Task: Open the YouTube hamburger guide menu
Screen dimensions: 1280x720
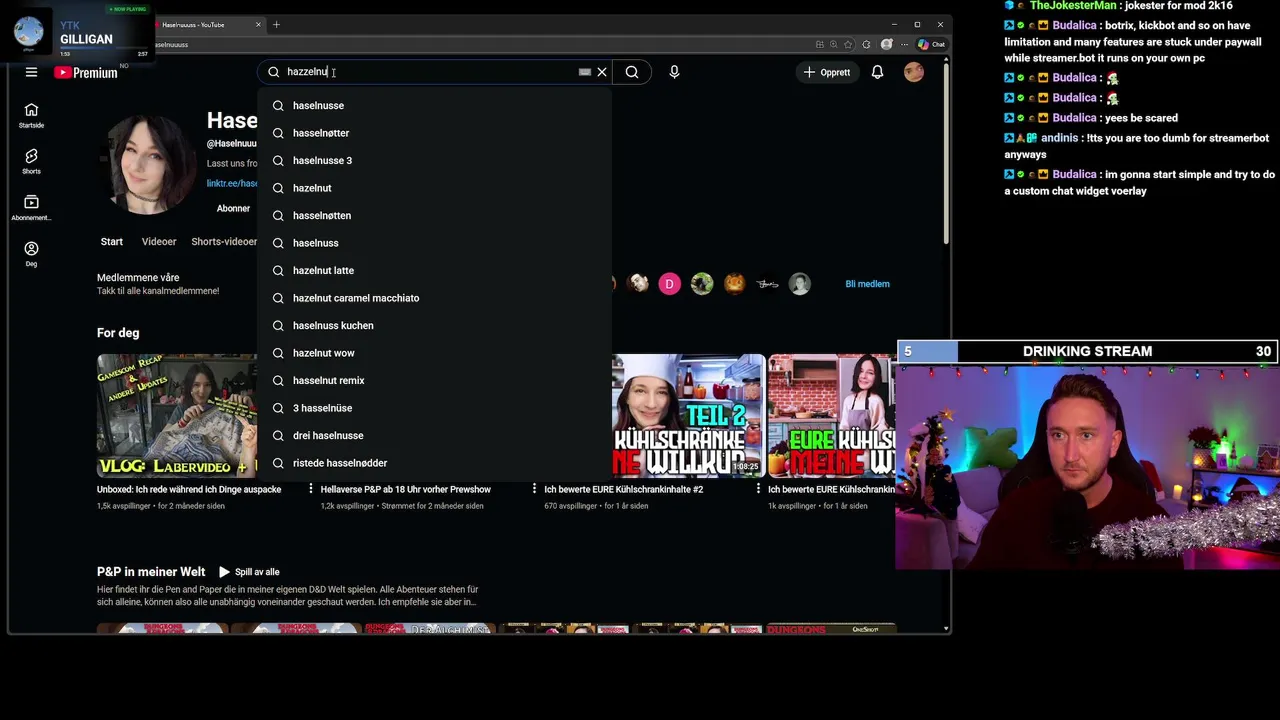Action: point(31,72)
